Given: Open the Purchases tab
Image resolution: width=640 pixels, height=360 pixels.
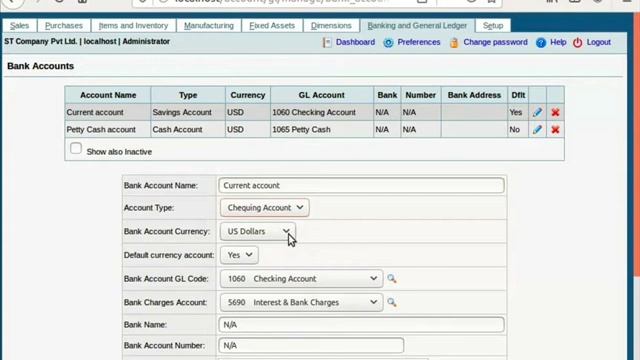Looking at the screenshot, I should pyautogui.click(x=64, y=25).
